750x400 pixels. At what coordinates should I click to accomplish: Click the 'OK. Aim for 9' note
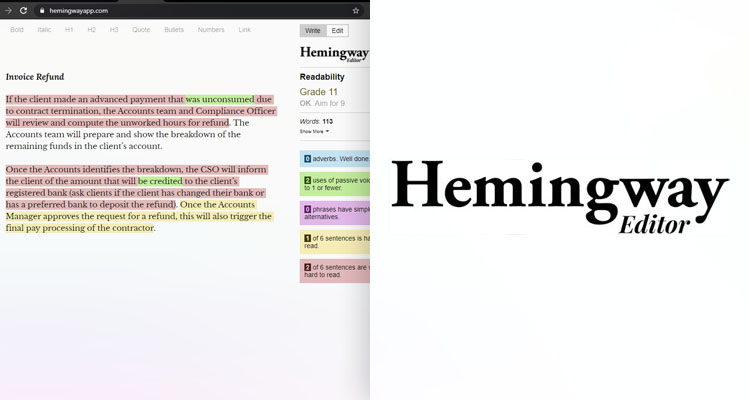(x=322, y=103)
